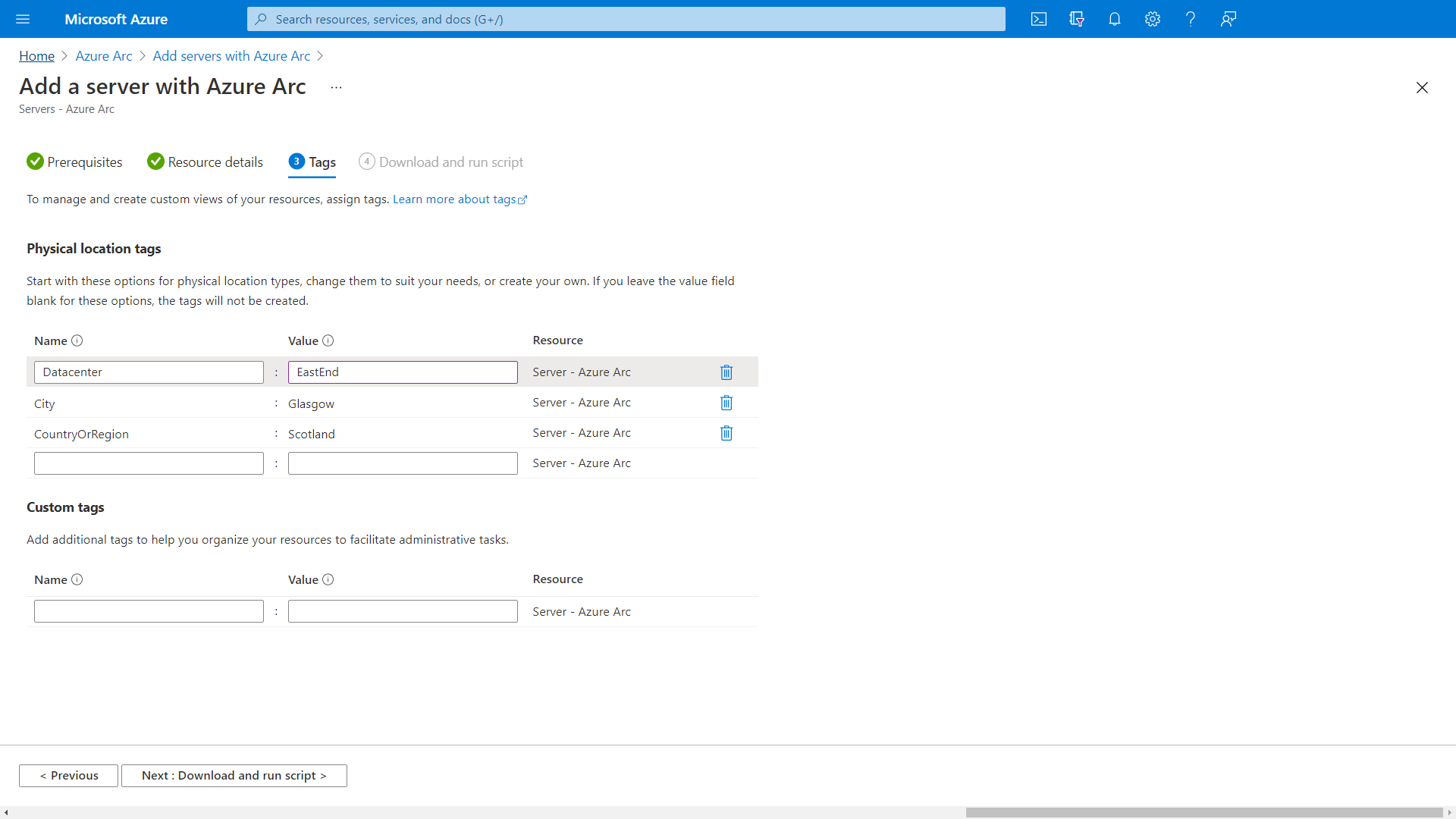Open the Directories and subscriptions filter icon

(x=1077, y=19)
